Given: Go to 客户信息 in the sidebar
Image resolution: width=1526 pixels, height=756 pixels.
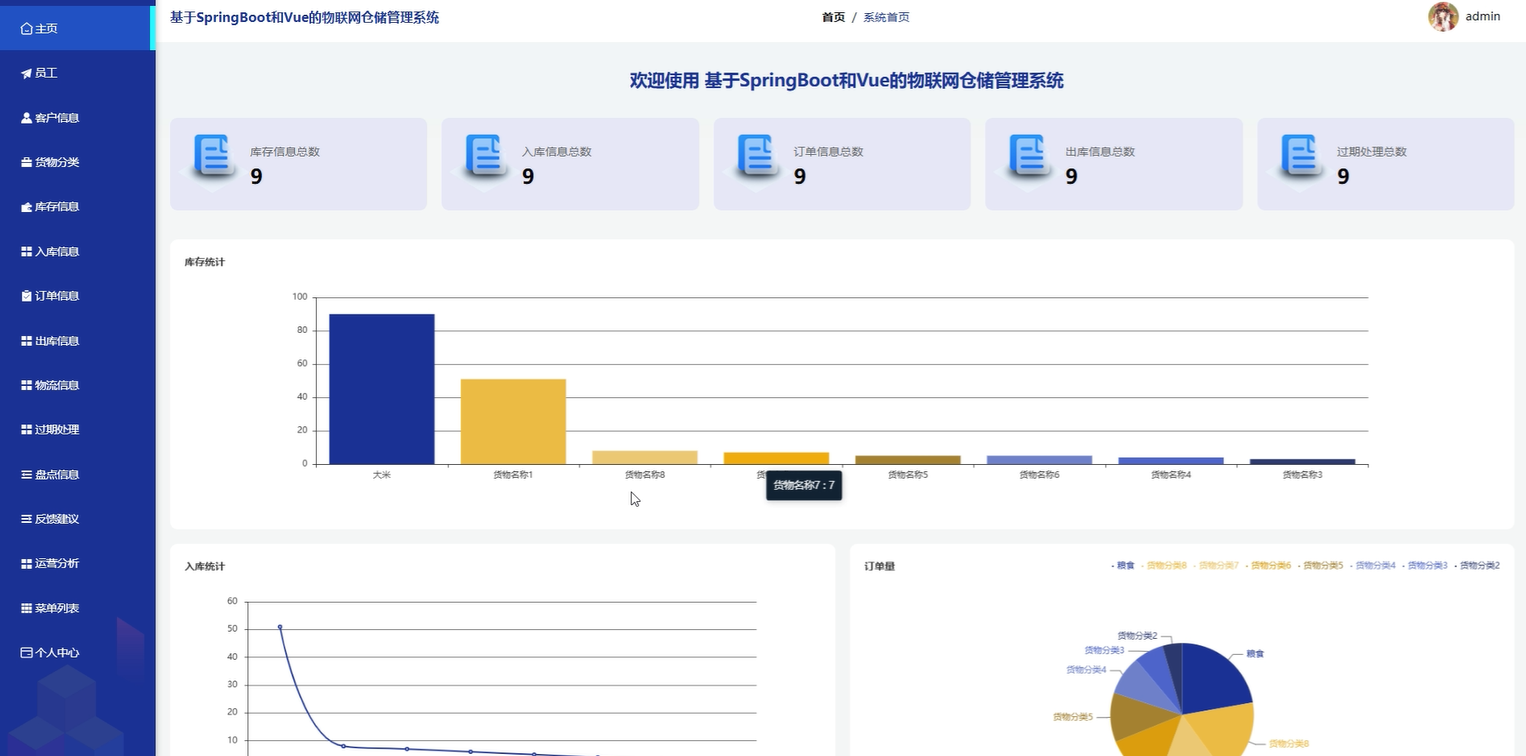Looking at the screenshot, I should pyautogui.click(x=77, y=118).
